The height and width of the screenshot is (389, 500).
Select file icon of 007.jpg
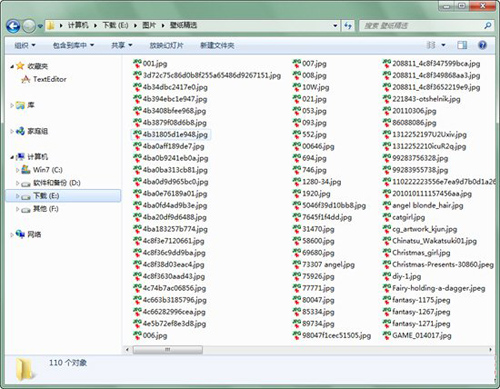pyautogui.click(x=297, y=63)
